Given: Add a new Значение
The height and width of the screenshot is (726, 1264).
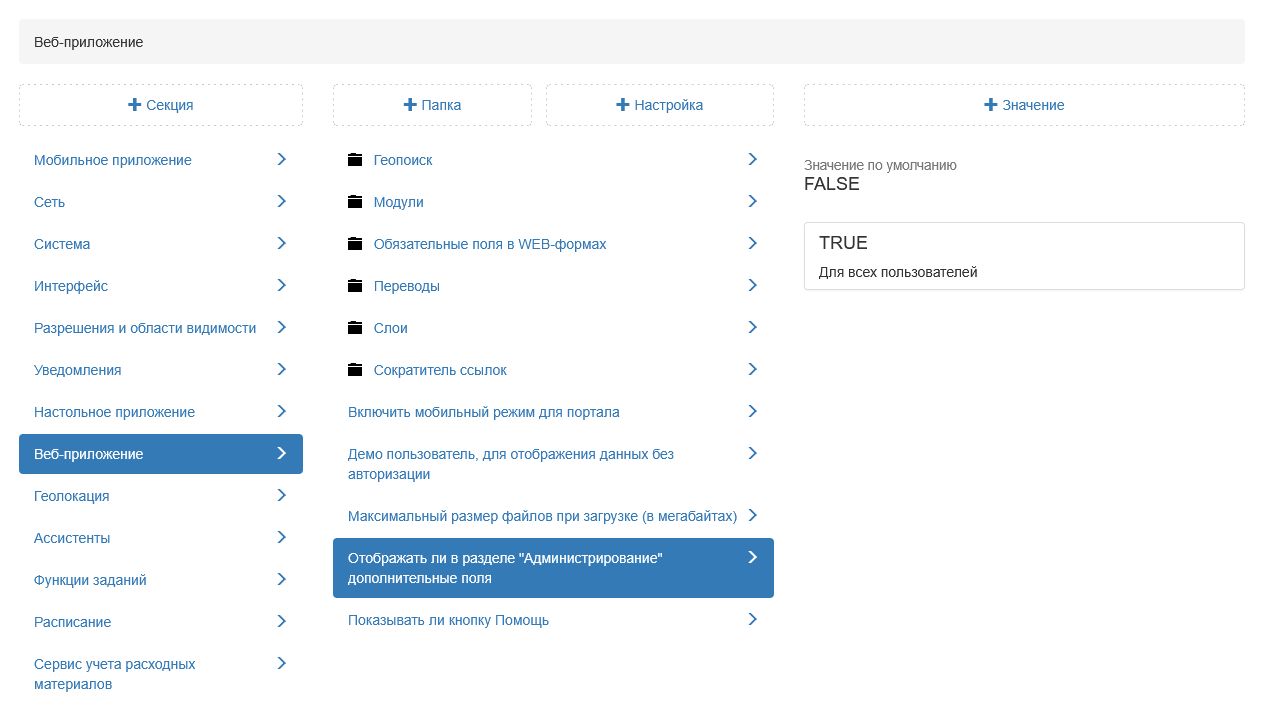Looking at the screenshot, I should pyautogui.click(x=1024, y=105).
